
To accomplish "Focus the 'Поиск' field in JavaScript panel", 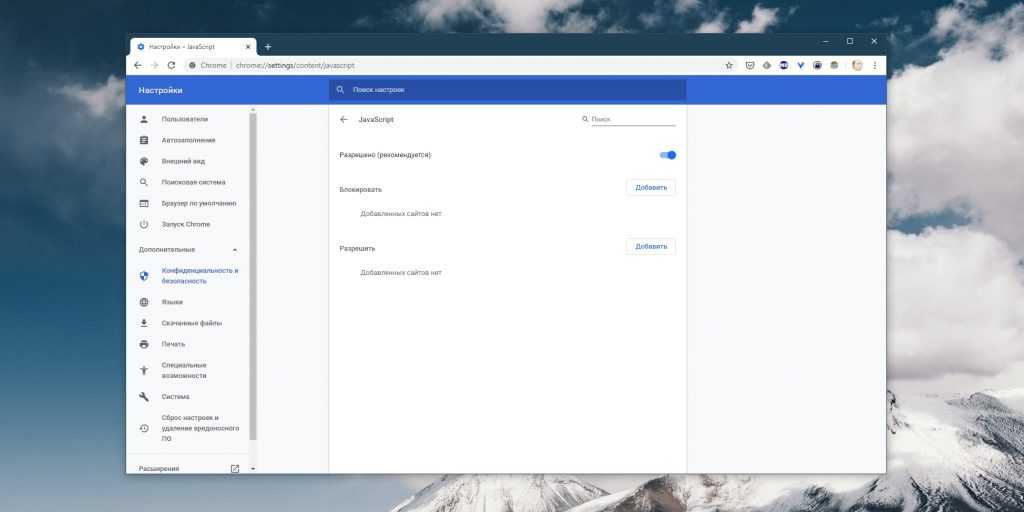I will click(632, 119).
